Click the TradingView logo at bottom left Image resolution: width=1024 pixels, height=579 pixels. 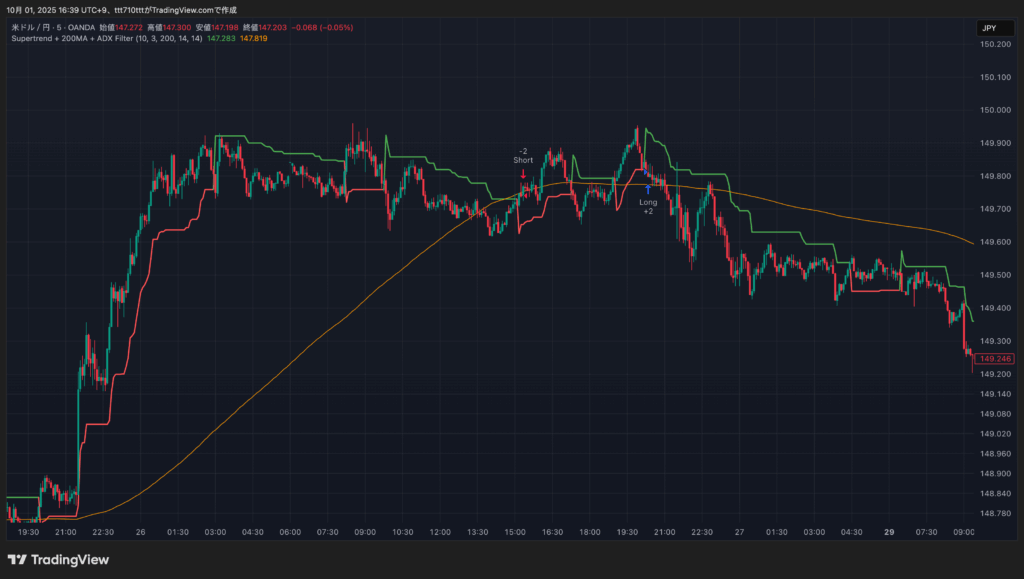(58, 560)
